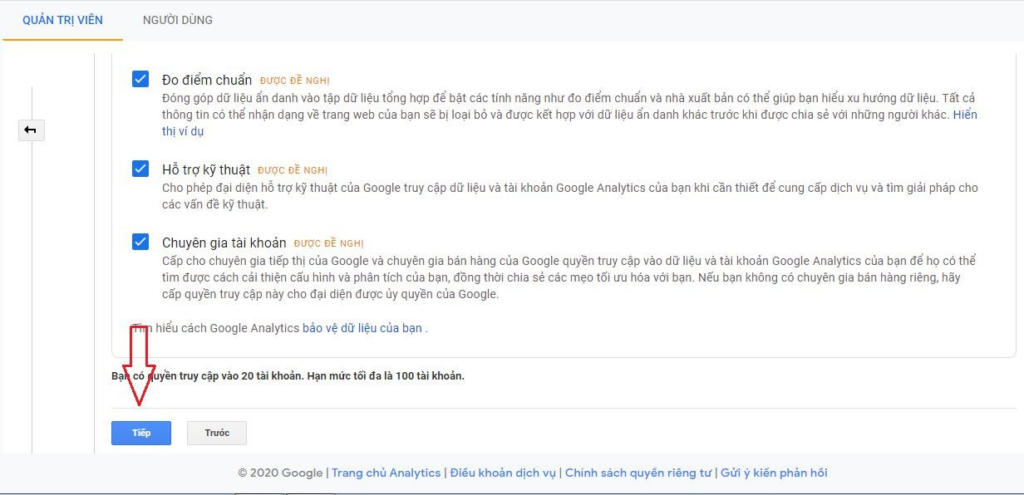Click the ĐƯỢC ĐỀ NGHỊ badge beside Đo điểm chuẩn
The image size is (1024, 495).
(294, 80)
